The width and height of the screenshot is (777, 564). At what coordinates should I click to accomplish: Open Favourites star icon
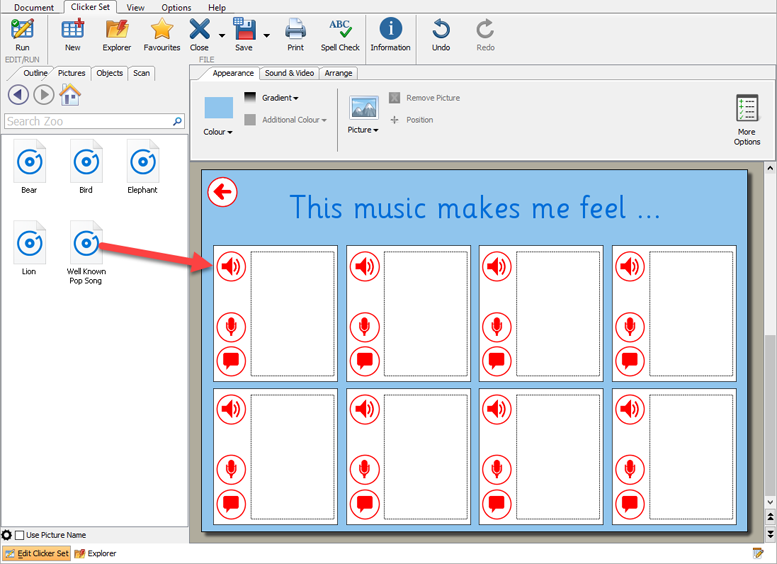coord(162,33)
